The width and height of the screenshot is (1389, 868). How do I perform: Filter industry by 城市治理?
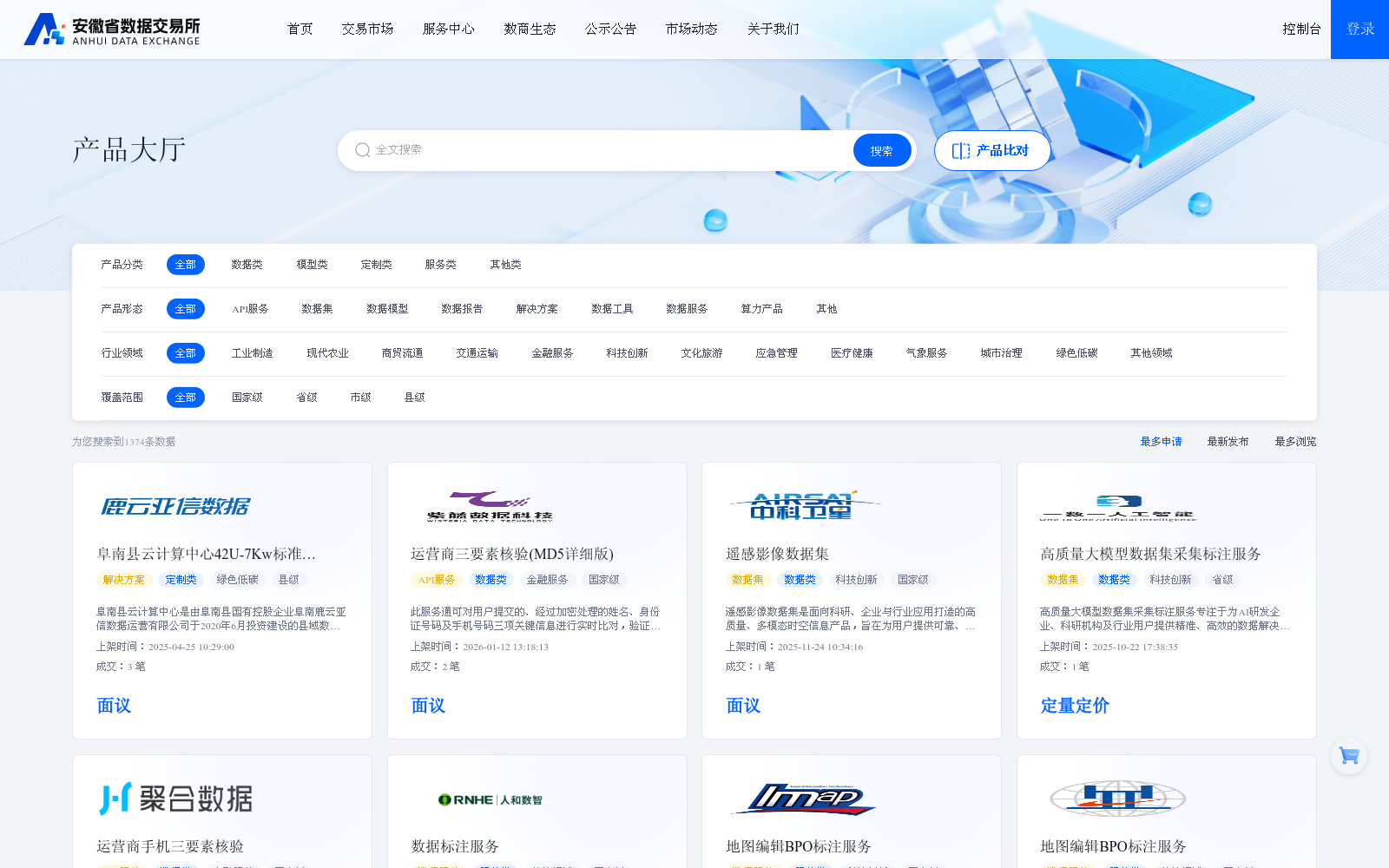tap(1001, 353)
